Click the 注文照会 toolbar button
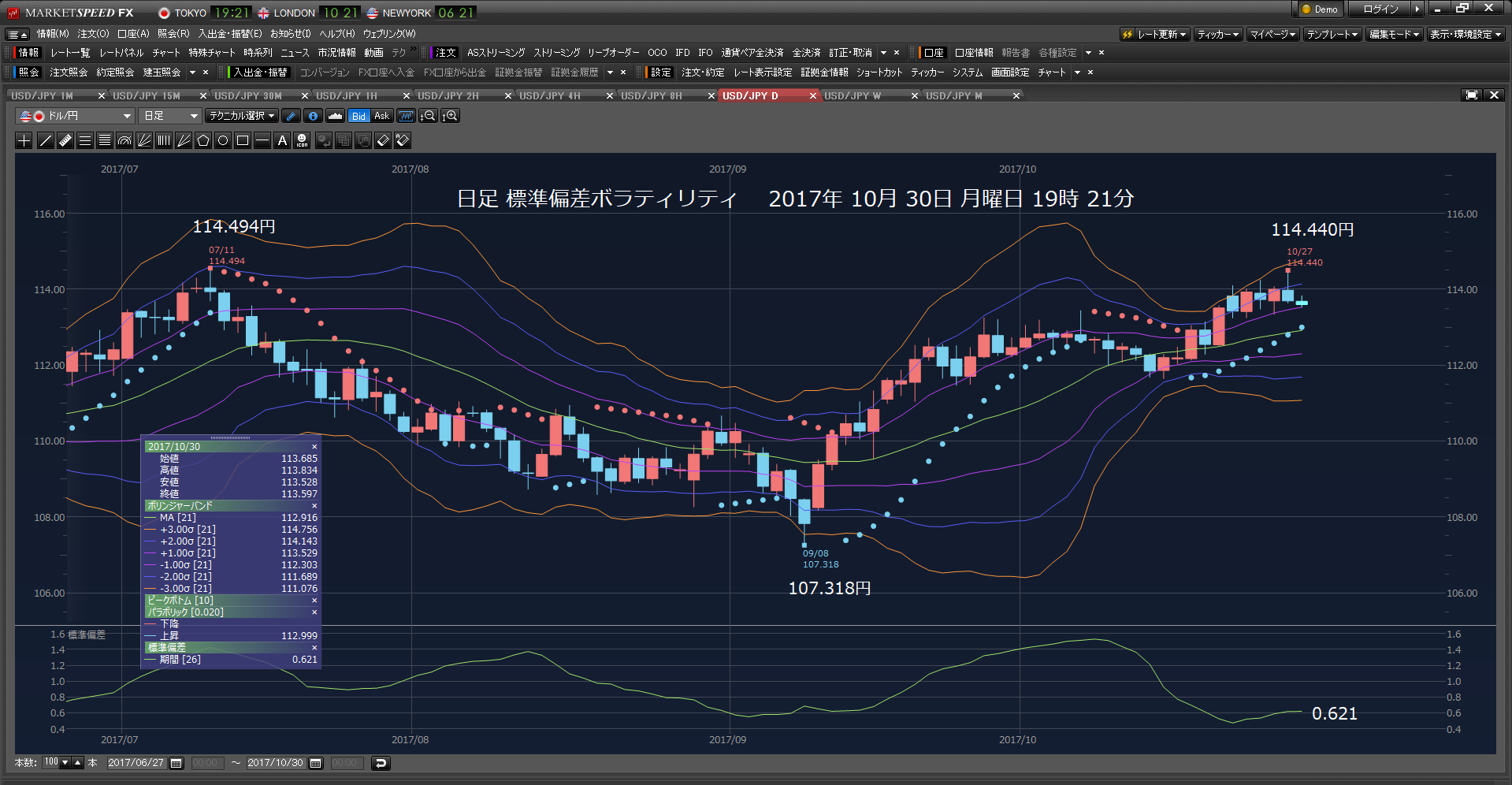This screenshot has width=1512, height=785. 69,73
